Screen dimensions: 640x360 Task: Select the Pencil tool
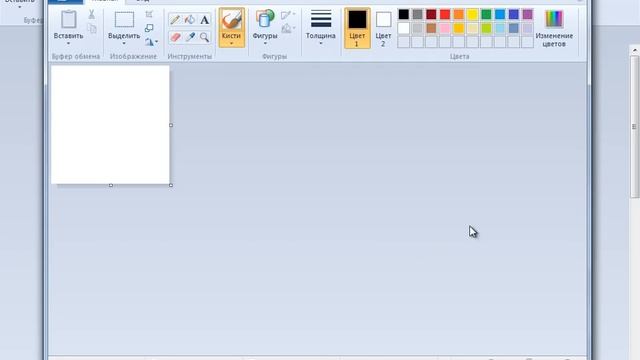coord(176,20)
